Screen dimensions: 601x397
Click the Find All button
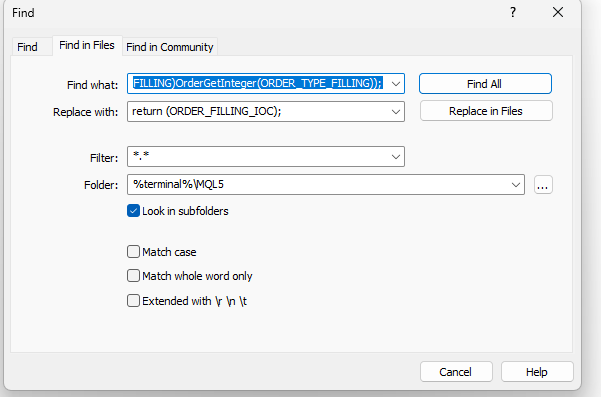(x=485, y=84)
